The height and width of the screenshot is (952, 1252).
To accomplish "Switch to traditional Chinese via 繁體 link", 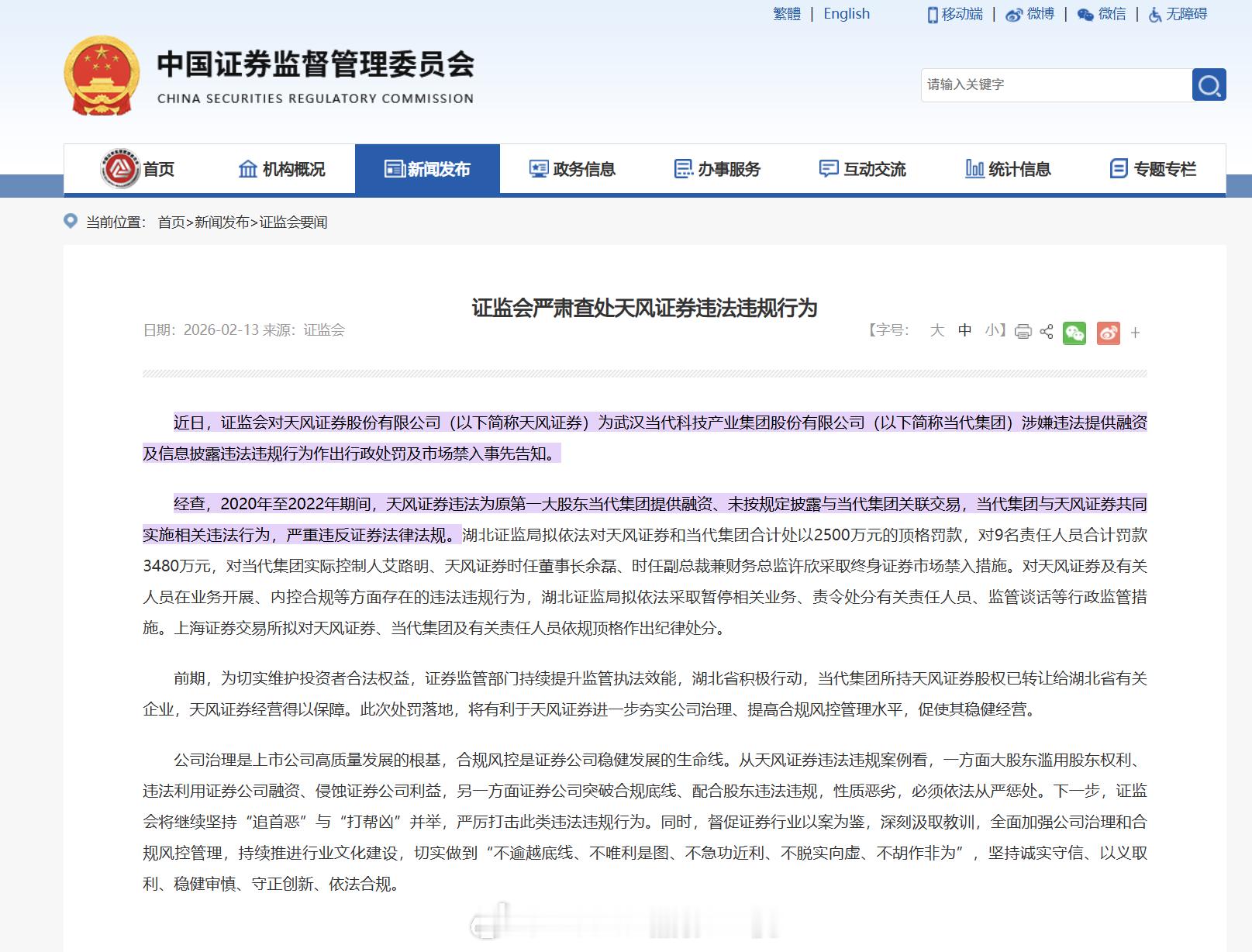I will [x=787, y=14].
